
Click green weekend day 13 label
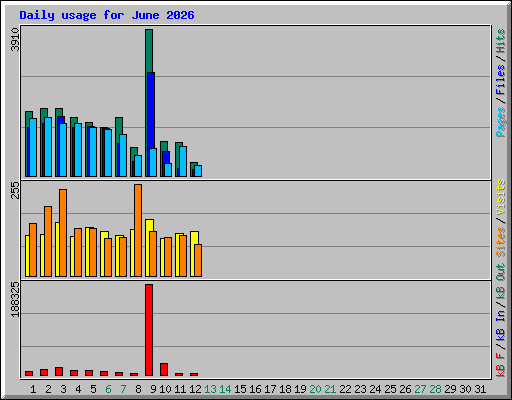[x=210, y=389]
